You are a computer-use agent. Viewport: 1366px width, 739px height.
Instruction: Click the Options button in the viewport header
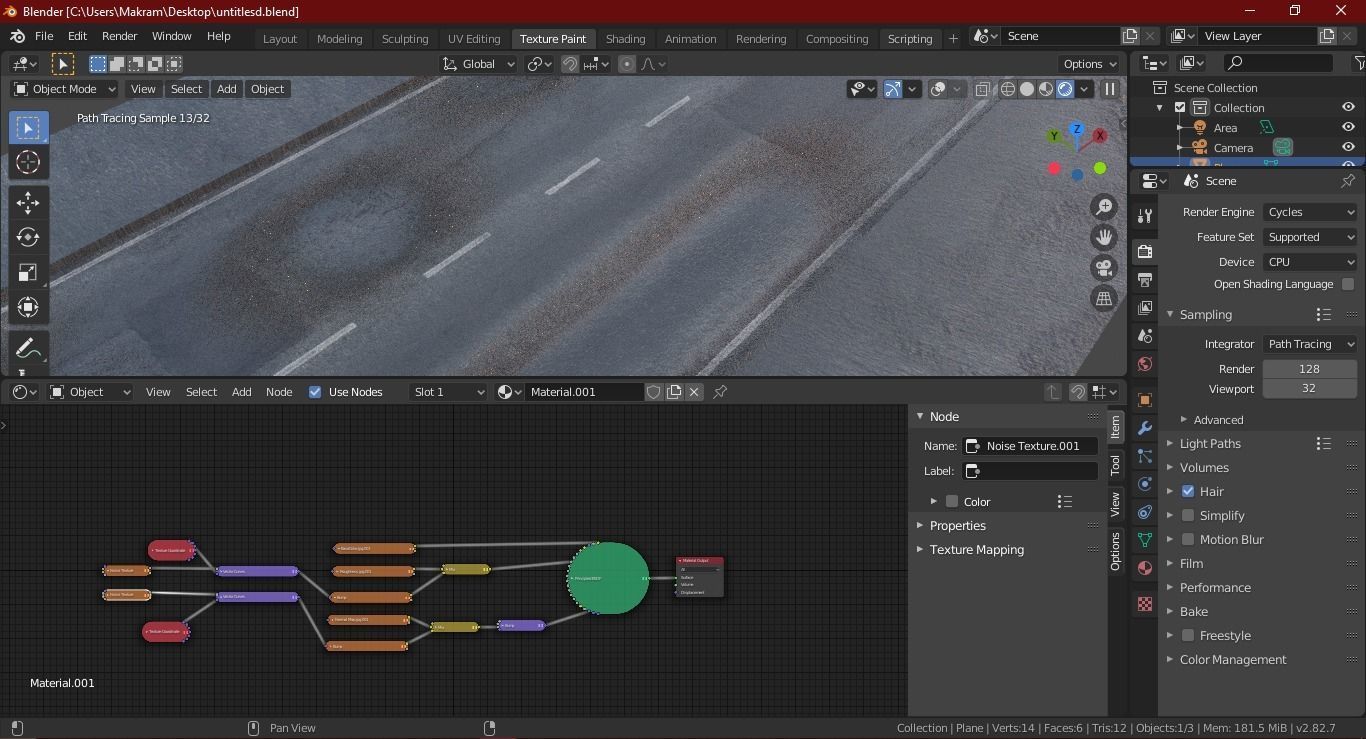click(1088, 63)
